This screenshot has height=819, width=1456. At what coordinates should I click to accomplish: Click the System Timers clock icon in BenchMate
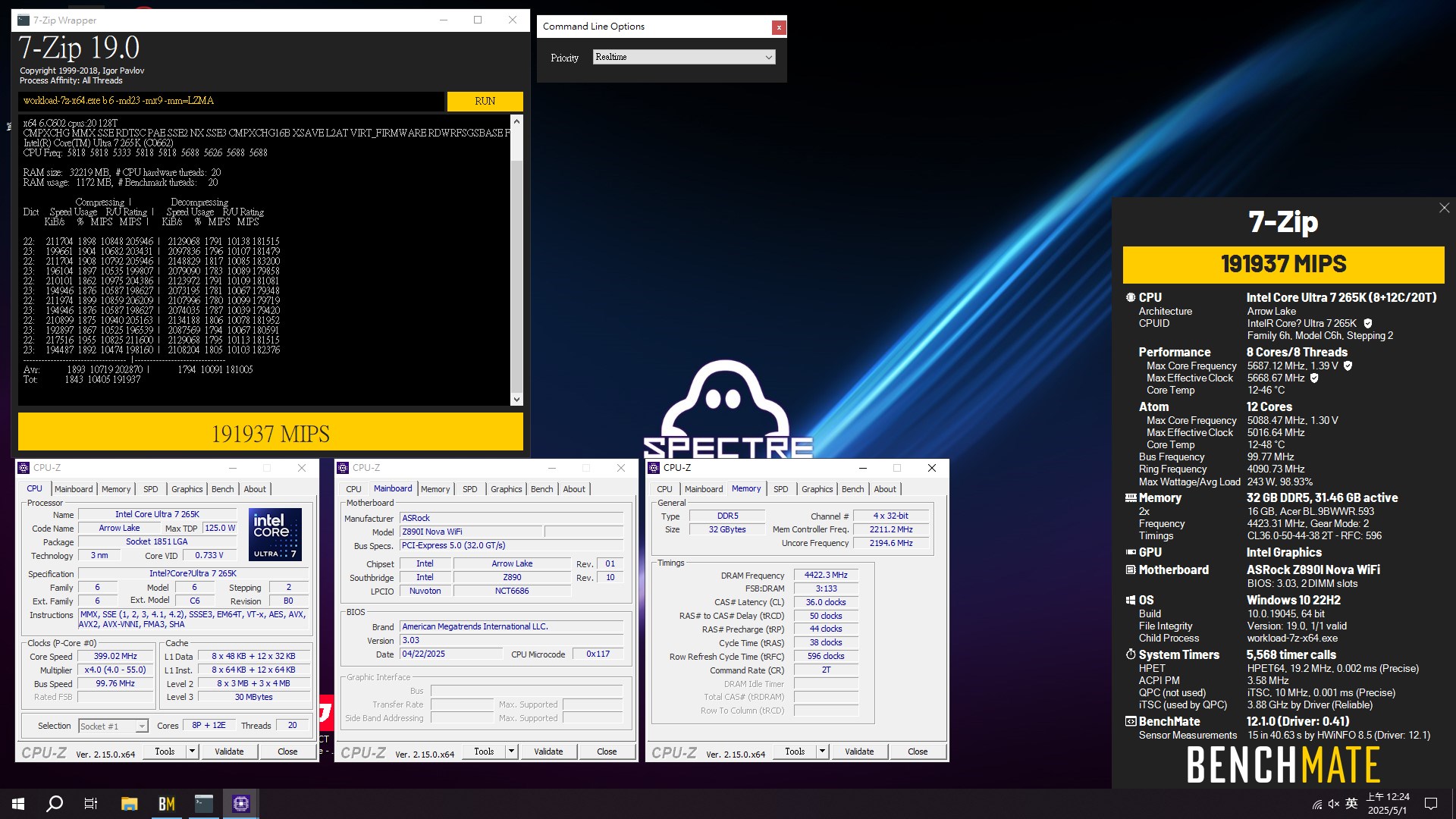(x=1131, y=655)
